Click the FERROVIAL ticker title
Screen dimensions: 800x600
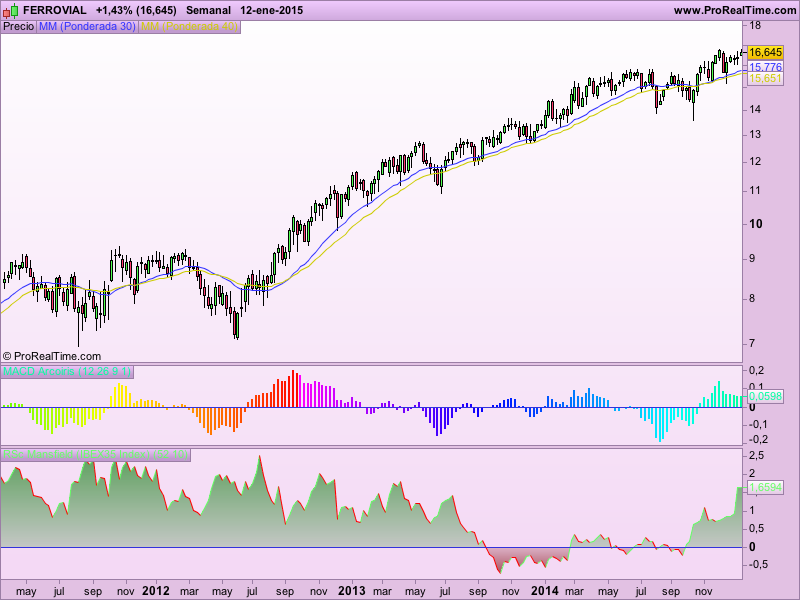coord(55,10)
